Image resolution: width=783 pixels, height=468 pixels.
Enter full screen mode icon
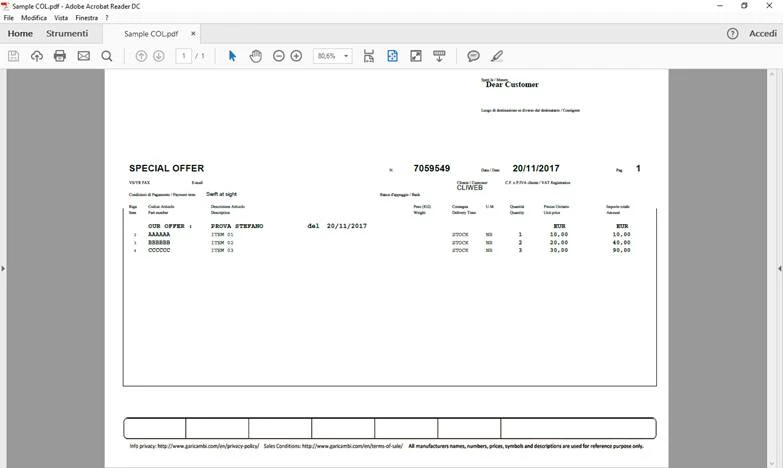point(415,56)
